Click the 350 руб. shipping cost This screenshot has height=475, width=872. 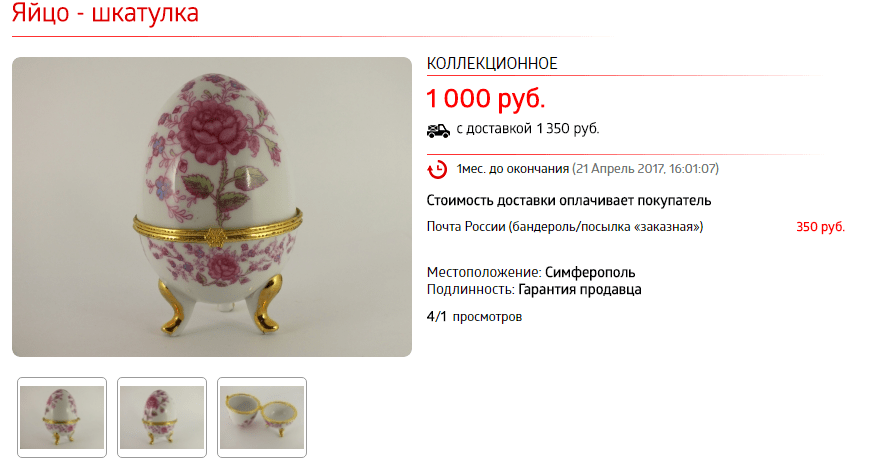(x=820, y=227)
